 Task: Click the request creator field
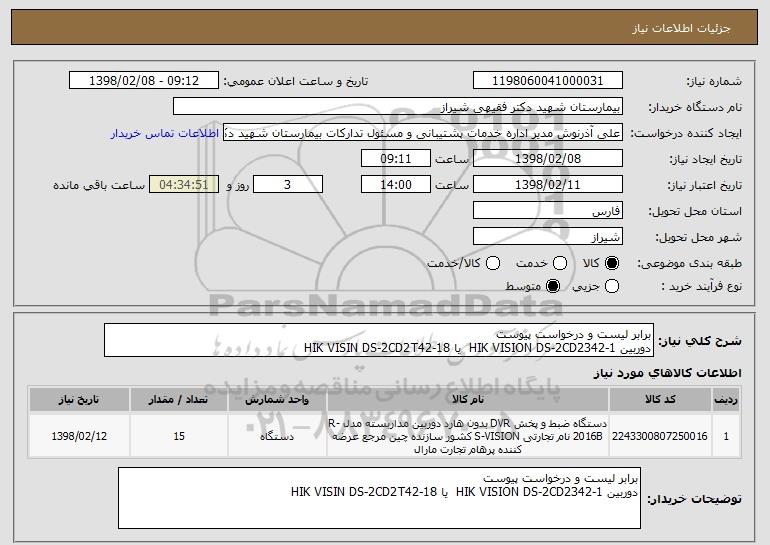tap(423, 133)
